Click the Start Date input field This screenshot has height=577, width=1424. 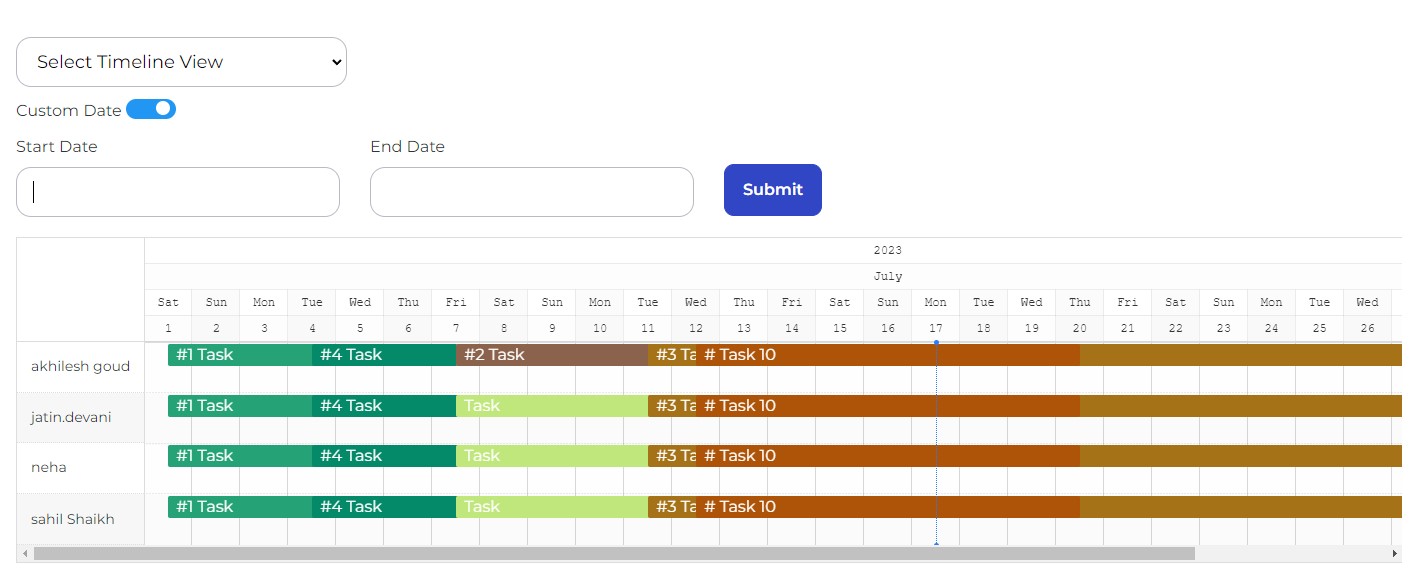pos(177,191)
